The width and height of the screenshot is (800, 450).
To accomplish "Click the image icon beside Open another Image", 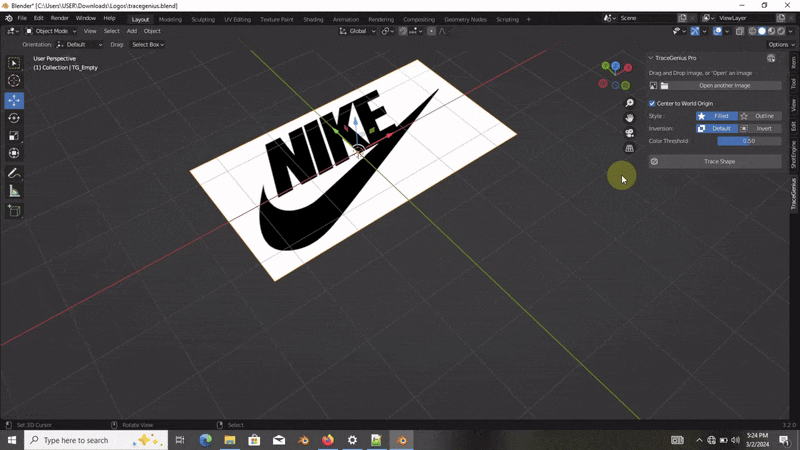I will point(654,86).
